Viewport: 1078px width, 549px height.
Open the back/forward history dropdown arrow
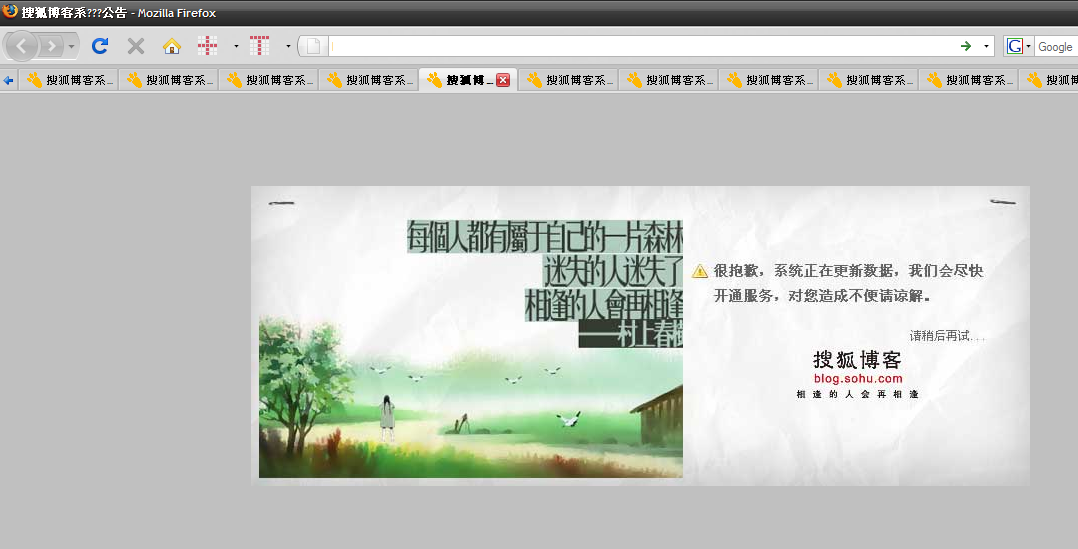click(71, 47)
